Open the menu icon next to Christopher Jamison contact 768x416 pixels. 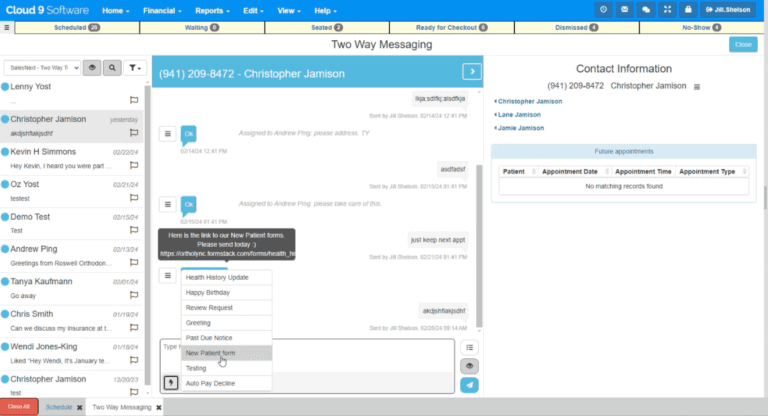point(696,87)
